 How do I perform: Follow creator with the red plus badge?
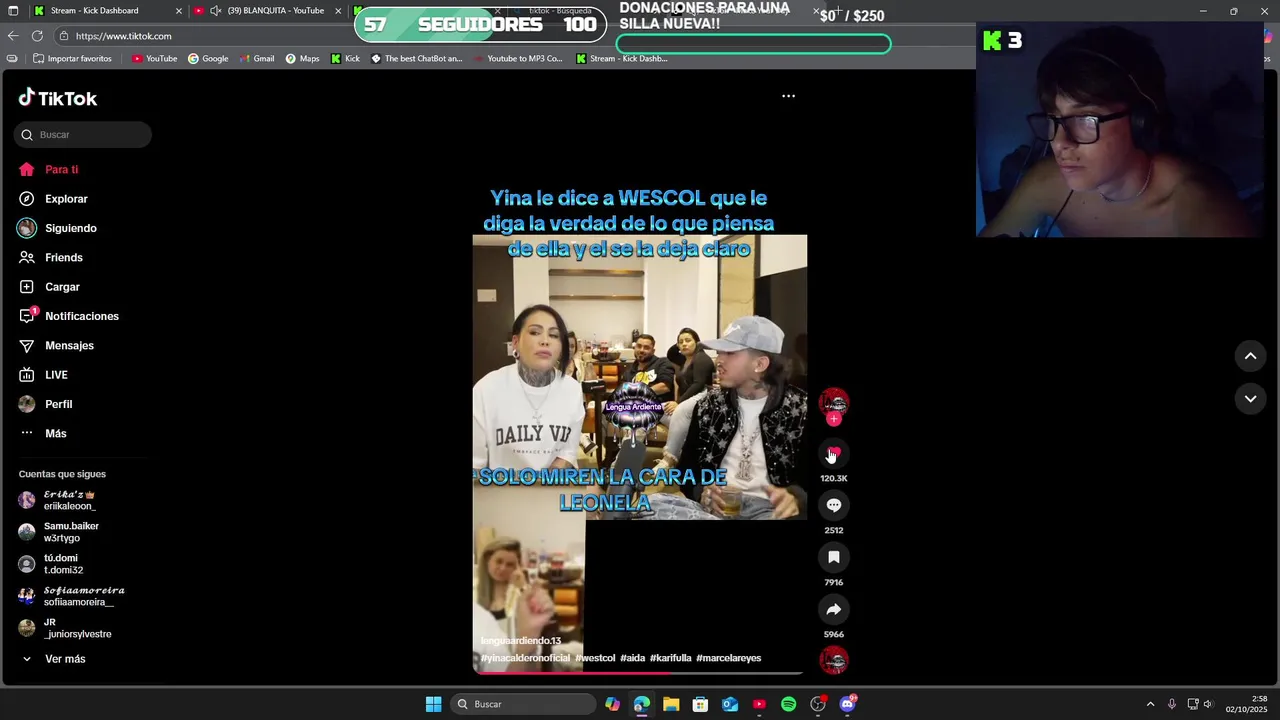pos(834,419)
